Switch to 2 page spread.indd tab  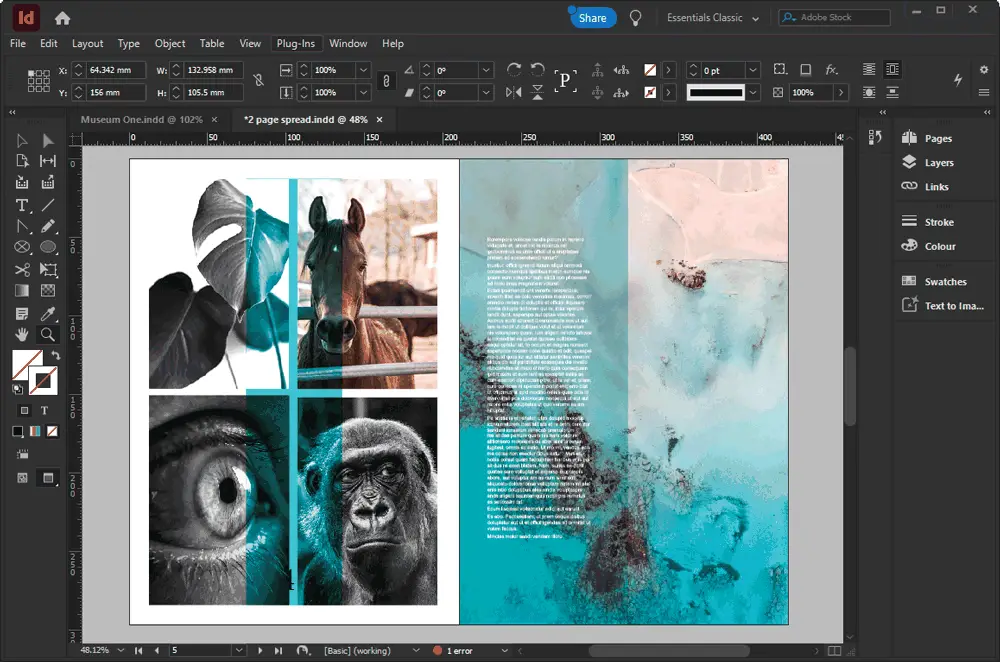[x=305, y=119]
